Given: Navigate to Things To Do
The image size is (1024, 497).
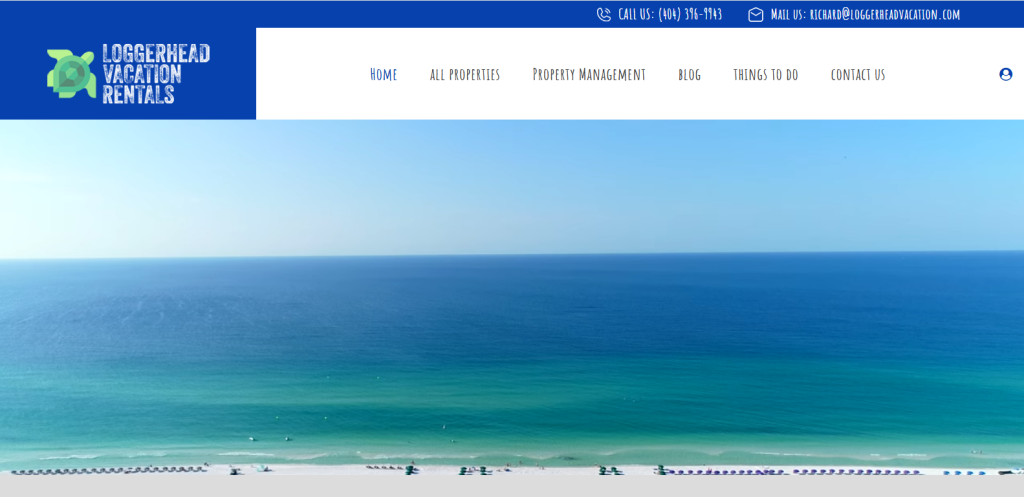Looking at the screenshot, I should click(765, 74).
